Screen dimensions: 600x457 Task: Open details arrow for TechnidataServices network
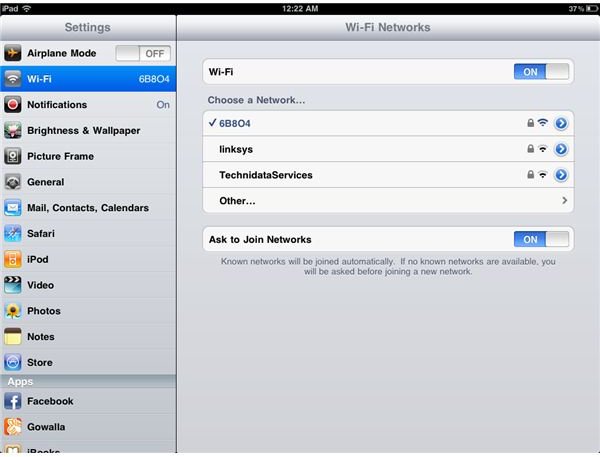point(561,175)
